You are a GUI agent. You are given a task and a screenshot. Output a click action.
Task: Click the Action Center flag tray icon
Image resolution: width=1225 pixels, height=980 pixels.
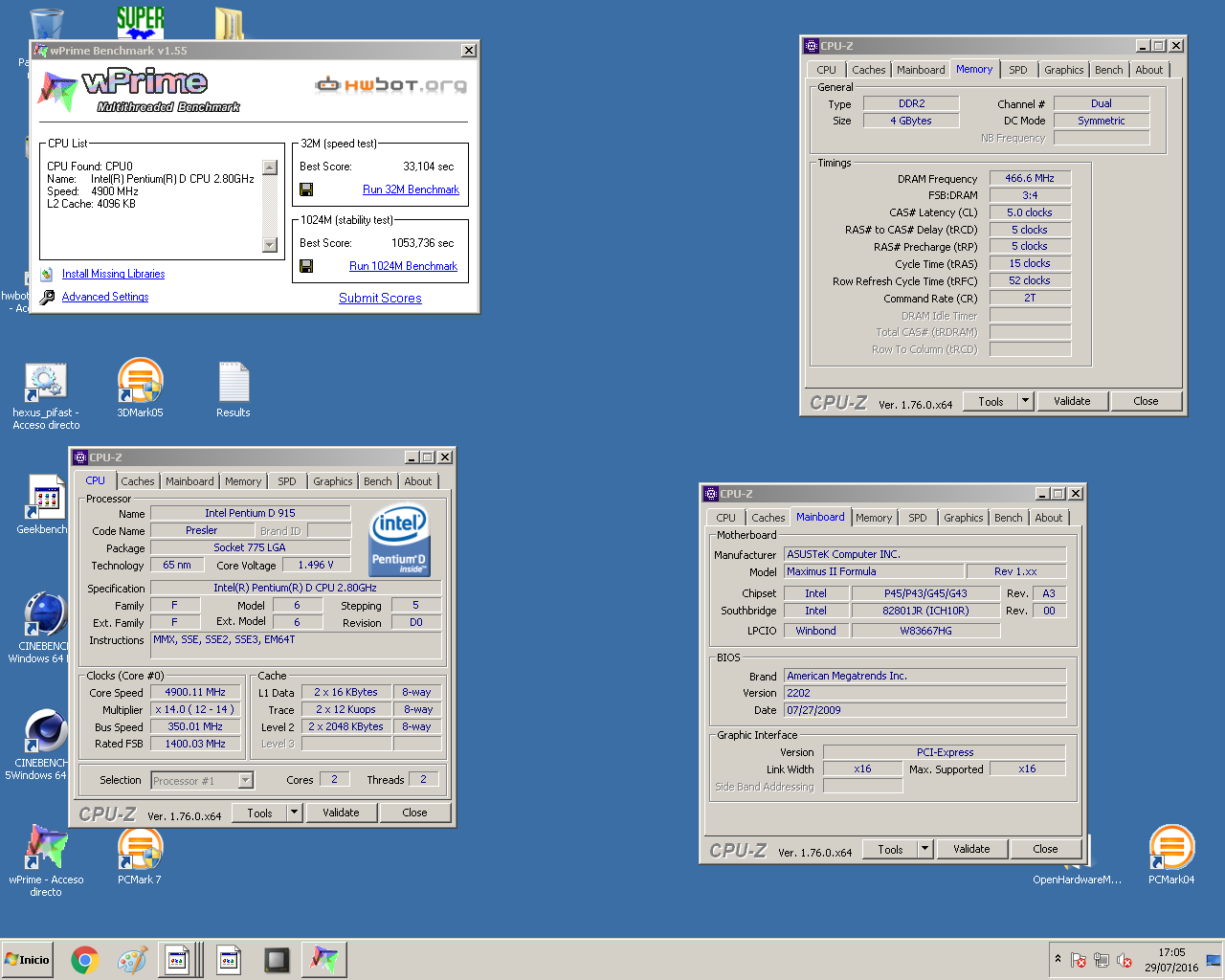(x=1079, y=960)
